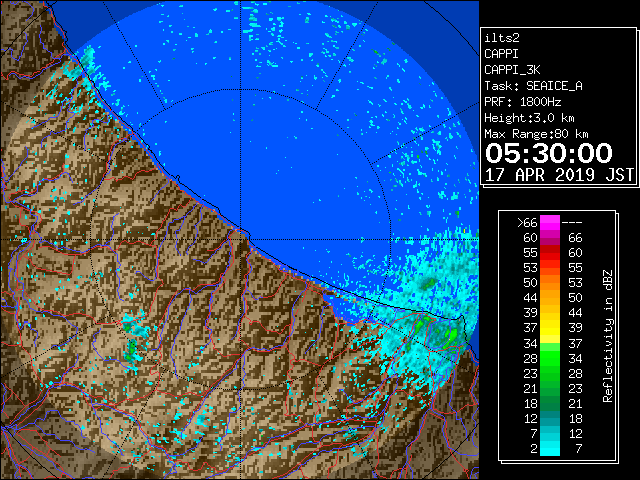Click the 'ilts2' radar site label
The image size is (640, 480).
coord(502,38)
